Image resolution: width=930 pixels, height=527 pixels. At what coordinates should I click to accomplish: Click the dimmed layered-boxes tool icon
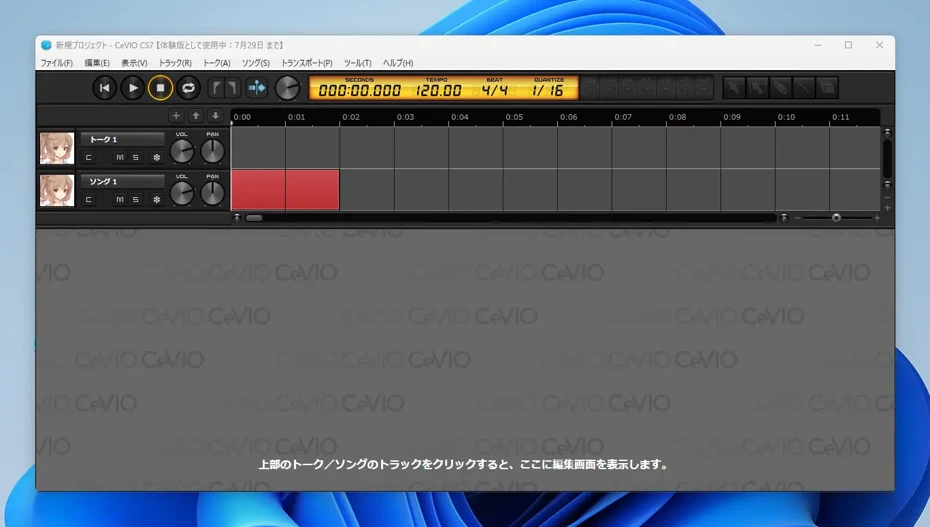tap(827, 88)
